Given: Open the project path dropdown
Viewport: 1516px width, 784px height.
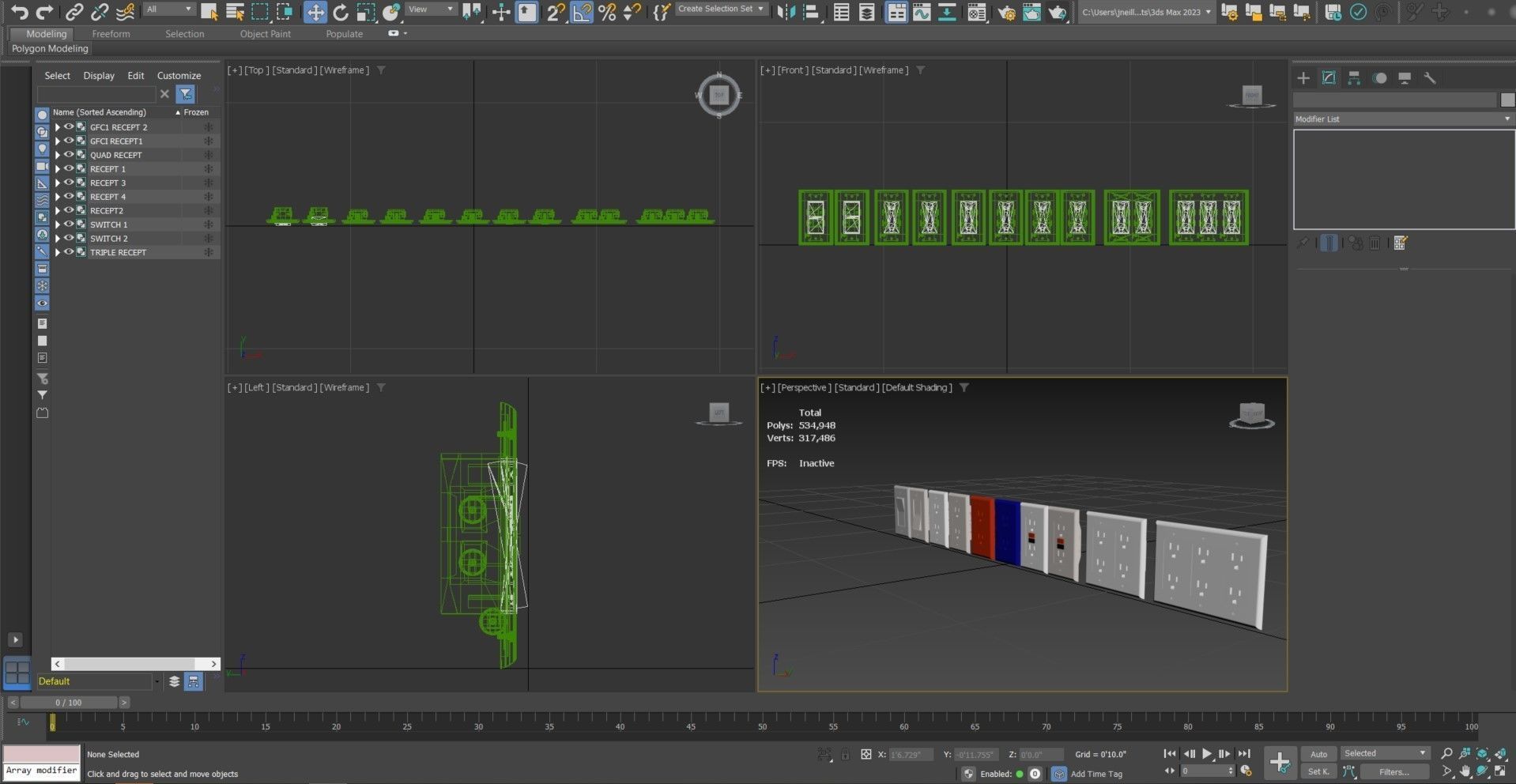Looking at the screenshot, I should click(x=1146, y=12).
